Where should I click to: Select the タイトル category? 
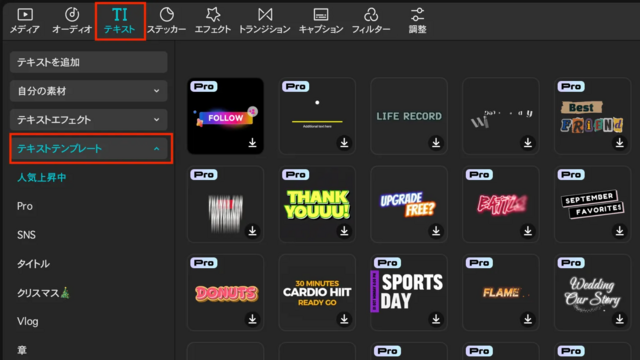(x=33, y=264)
